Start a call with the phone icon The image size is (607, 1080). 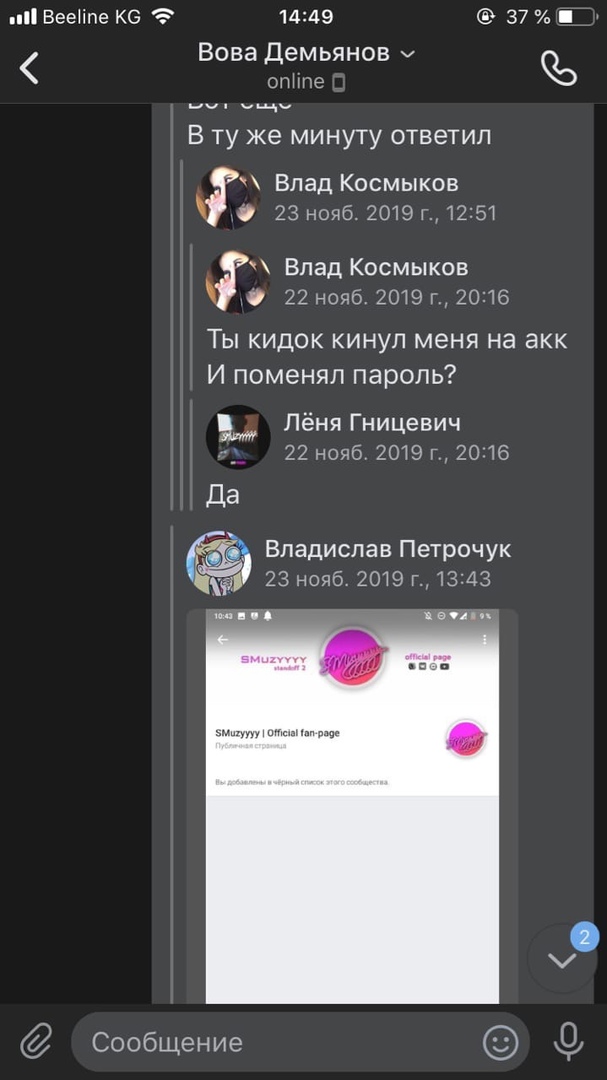coord(559,68)
